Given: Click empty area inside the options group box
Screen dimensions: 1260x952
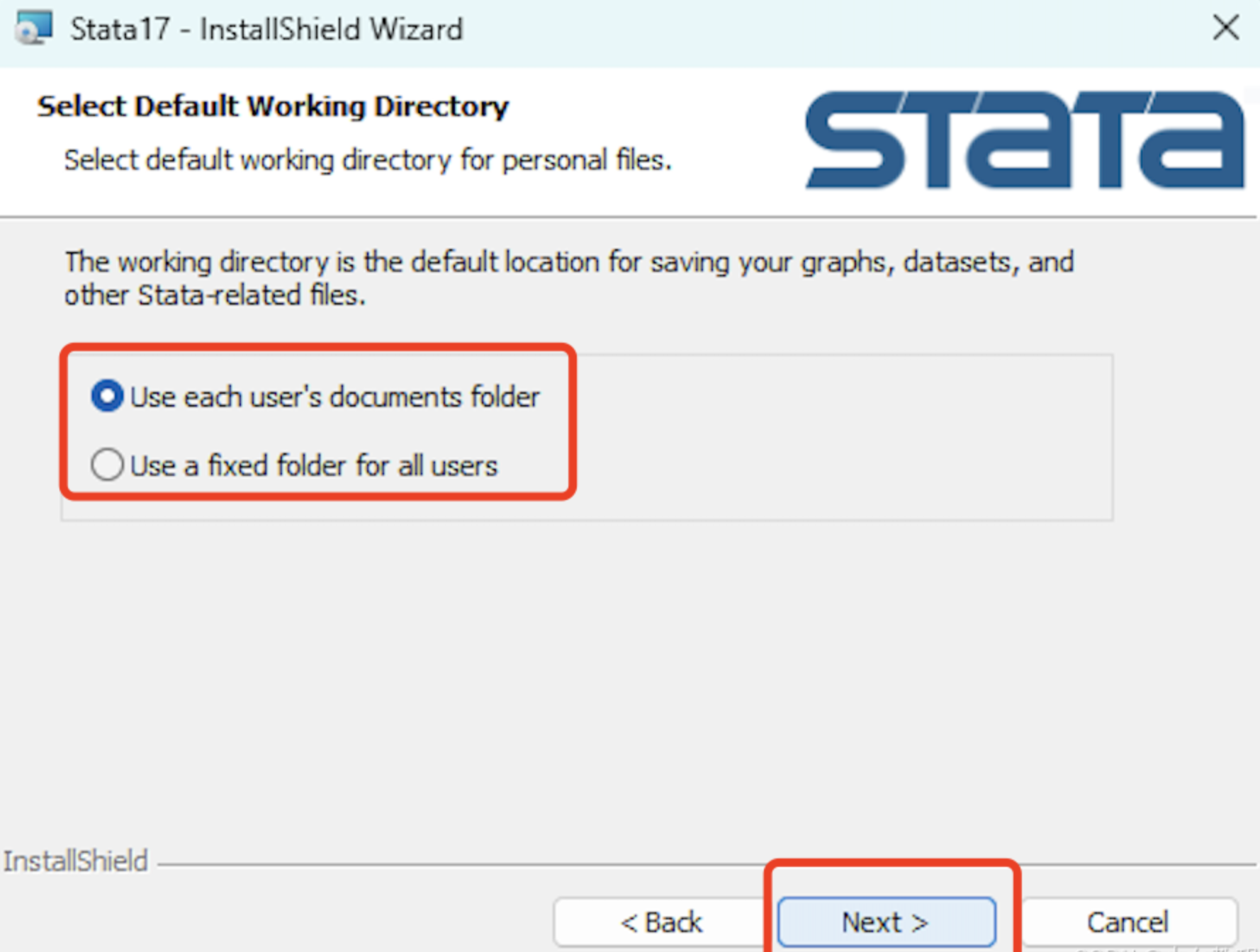Looking at the screenshot, I should click(x=843, y=436).
